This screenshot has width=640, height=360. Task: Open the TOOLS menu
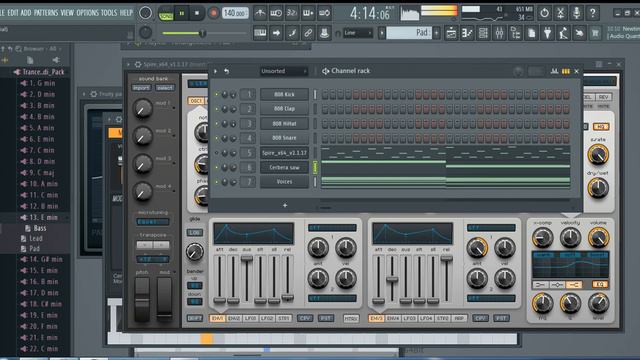pos(109,13)
